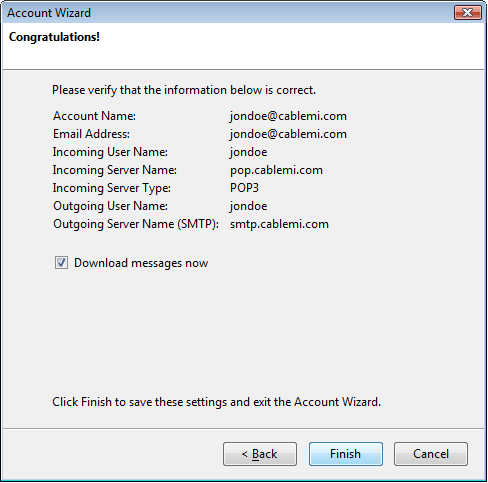Click the smtp.cablemi.com outgoing server value
The image size is (488, 483).
[x=279, y=224]
